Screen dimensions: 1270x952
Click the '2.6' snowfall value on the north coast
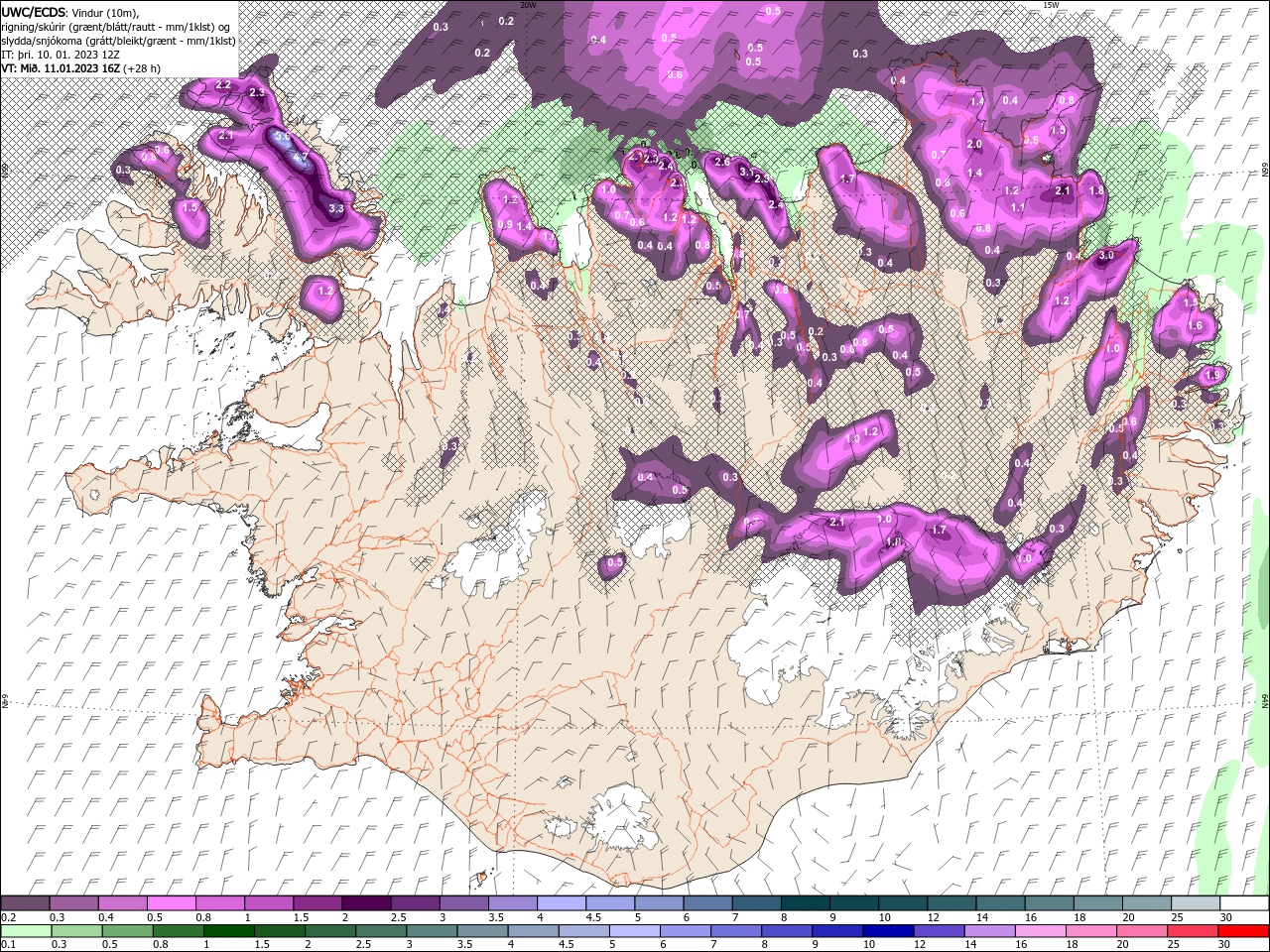(x=722, y=162)
